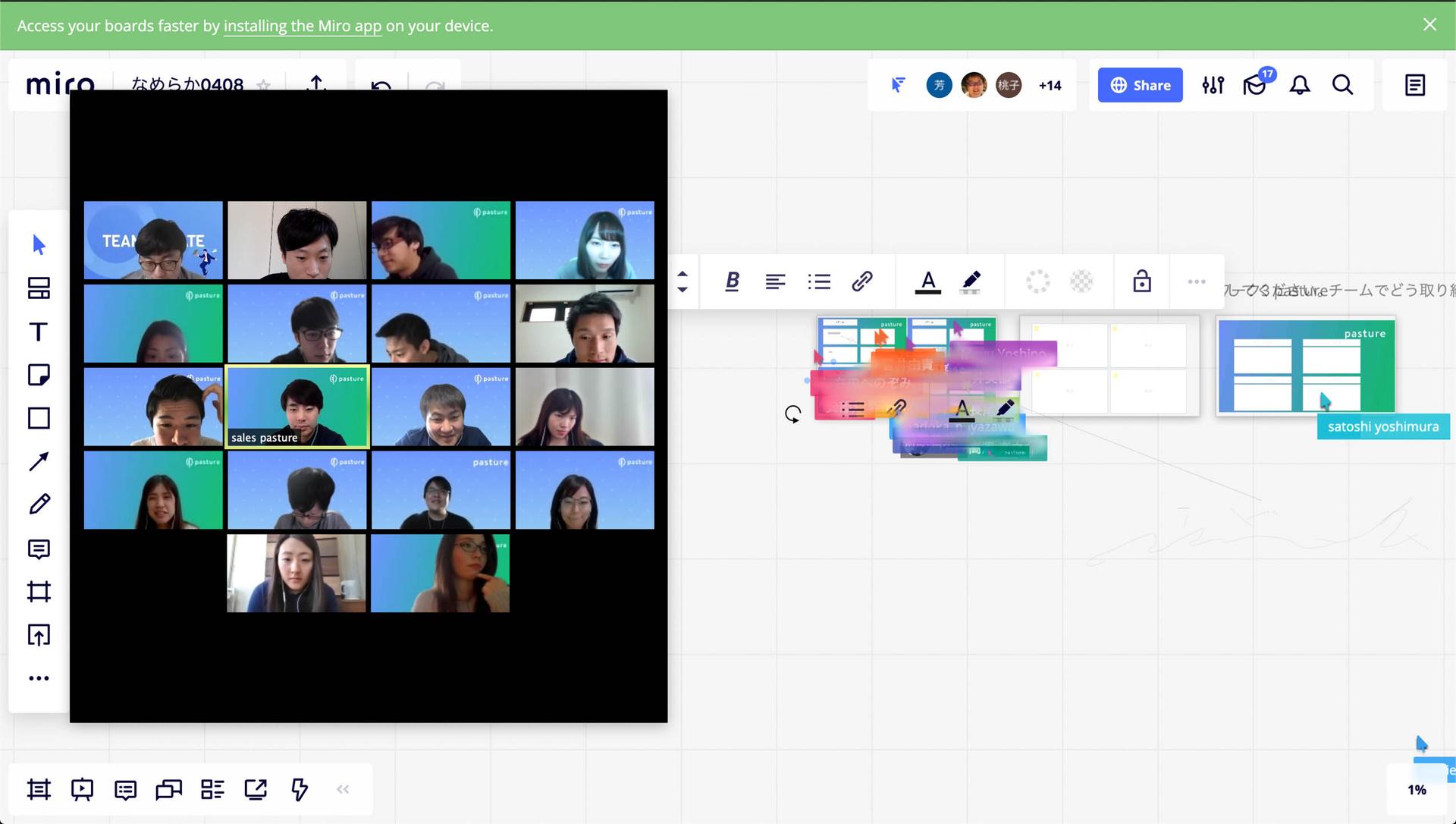1456x824 pixels.
Task: Open installing the Miro app link
Action: pyautogui.click(x=302, y=26)
